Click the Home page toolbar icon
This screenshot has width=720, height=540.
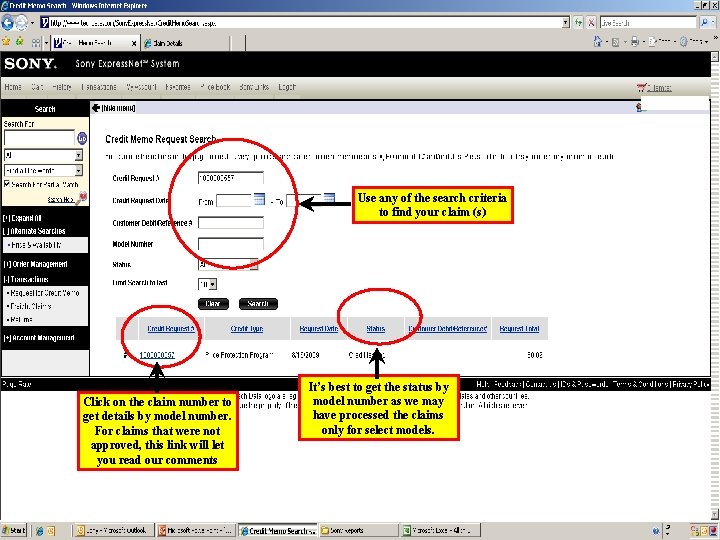pyautogui.click(x=597, y=42)
